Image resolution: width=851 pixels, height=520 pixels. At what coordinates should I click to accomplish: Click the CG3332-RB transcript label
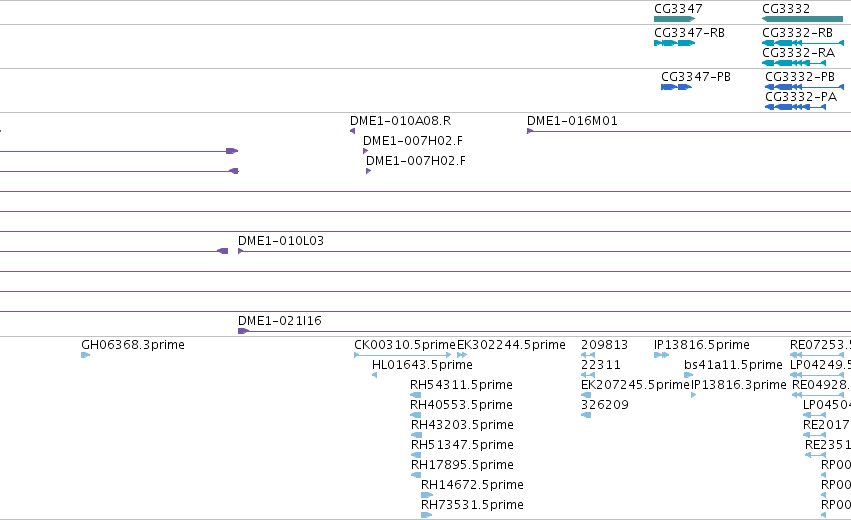[x=797, y=33]
